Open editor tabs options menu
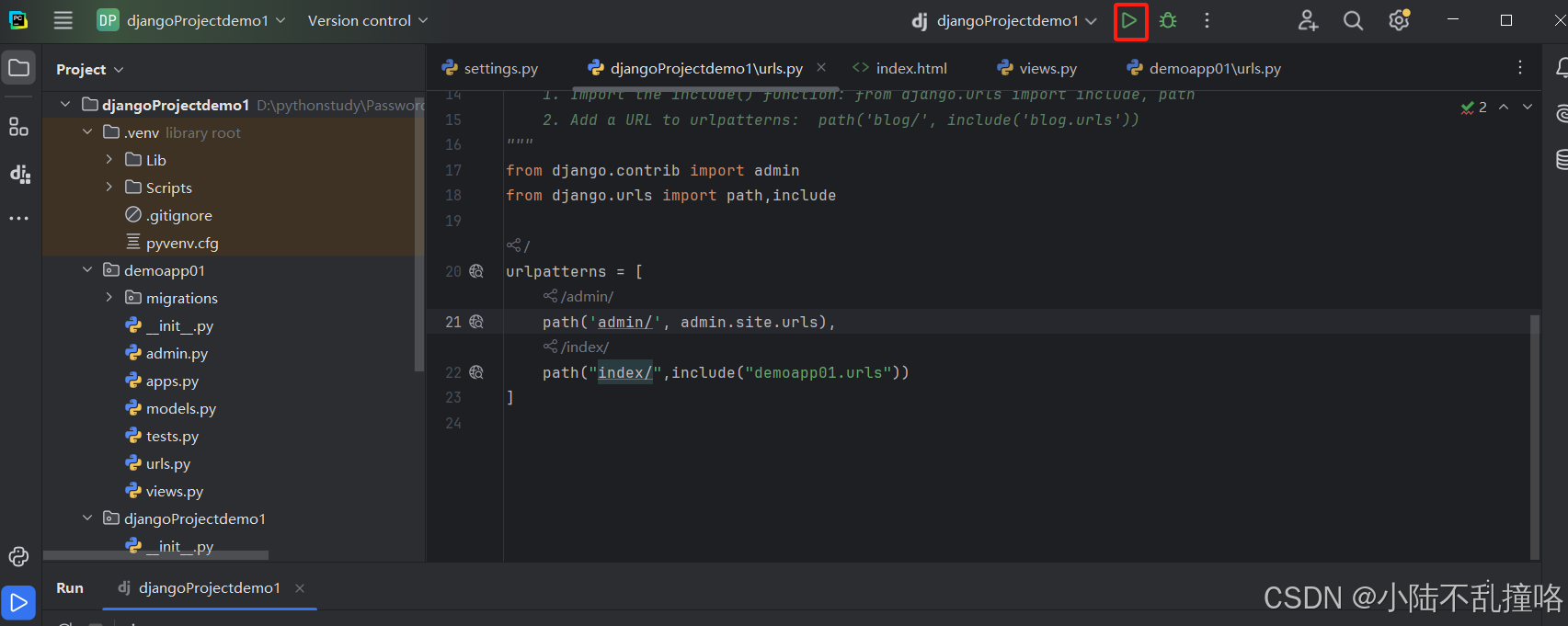 pos(1520,68)
